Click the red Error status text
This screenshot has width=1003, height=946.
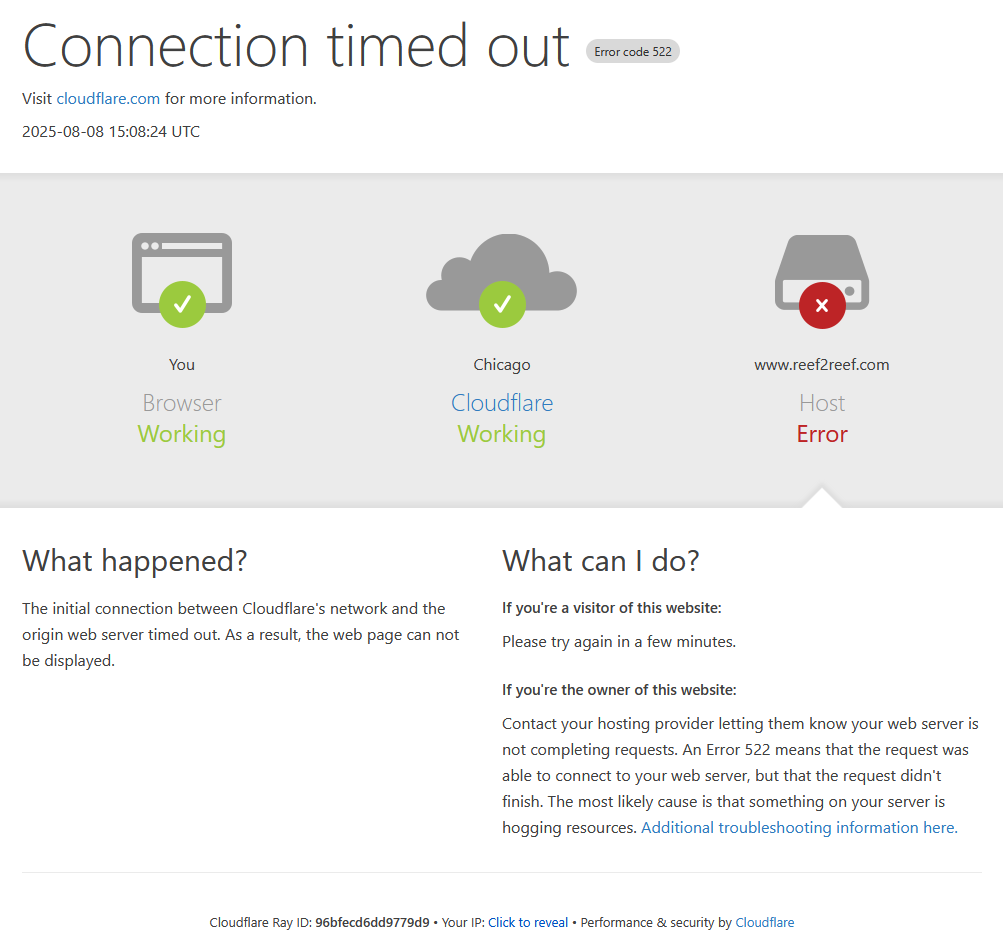click(822, 434)
